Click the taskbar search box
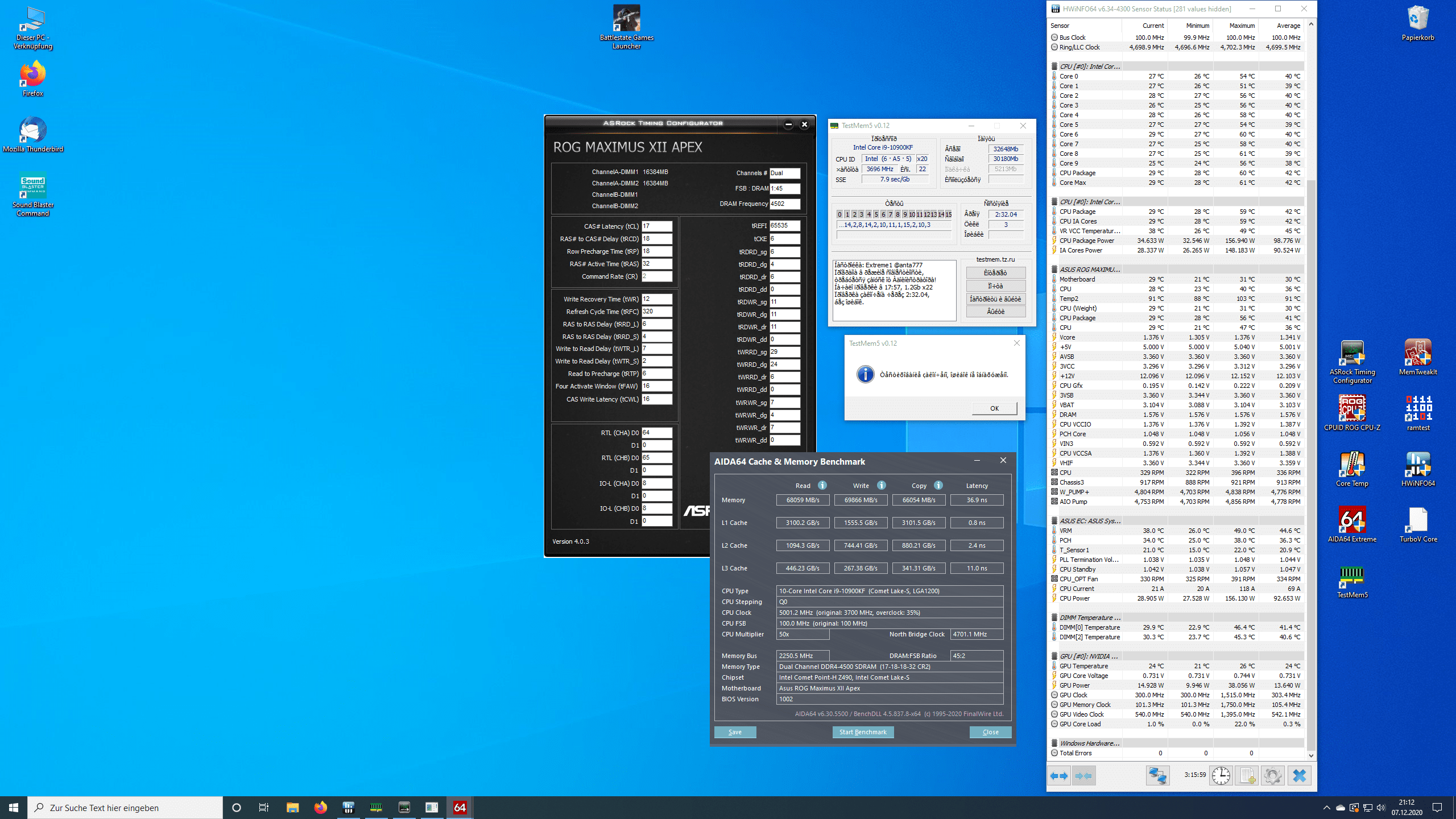Image resolution: width=1456 pixels, height=819 pixels. coord(125,807)
